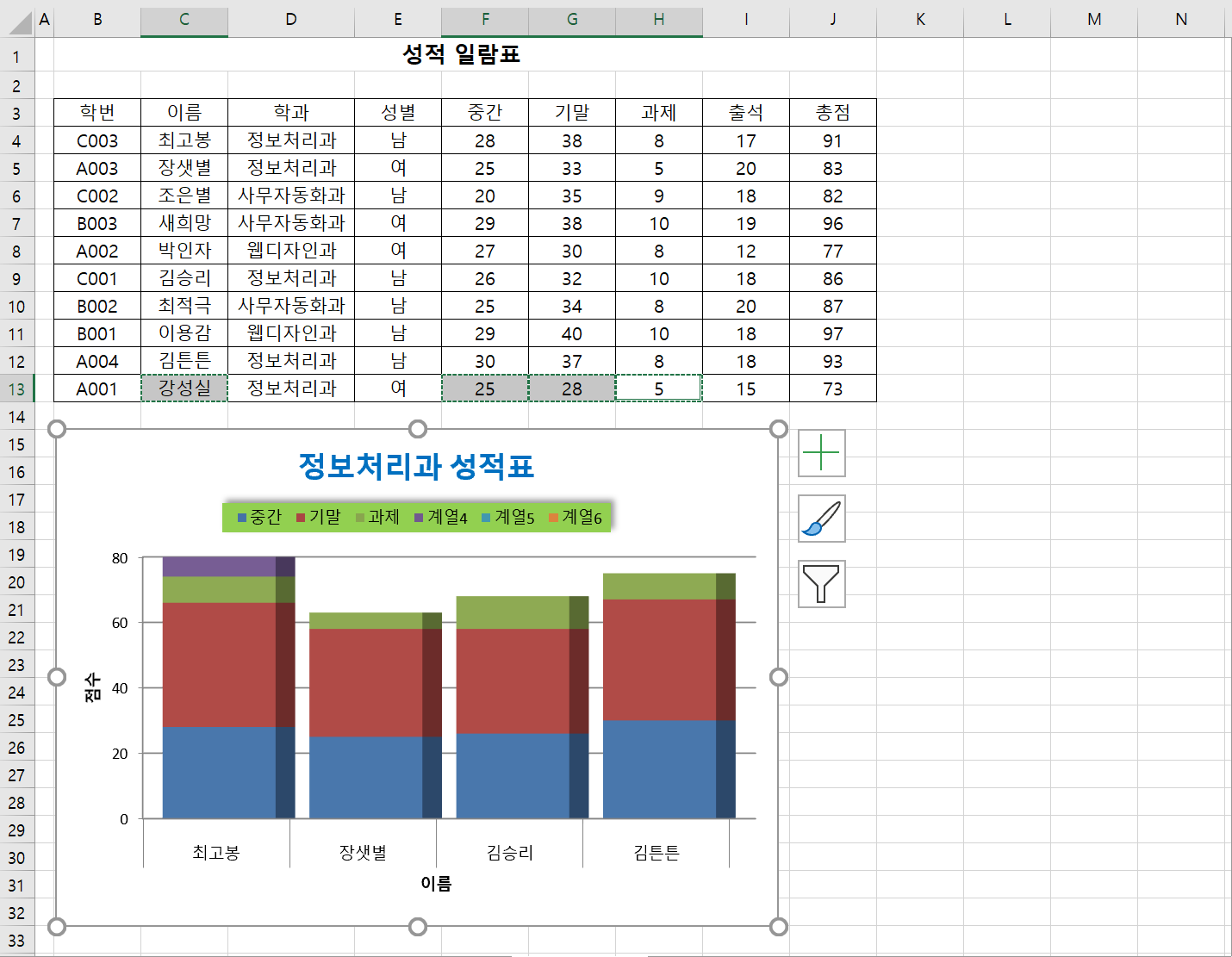Click the chart's left-middle resize handle

tap(57, 677)
